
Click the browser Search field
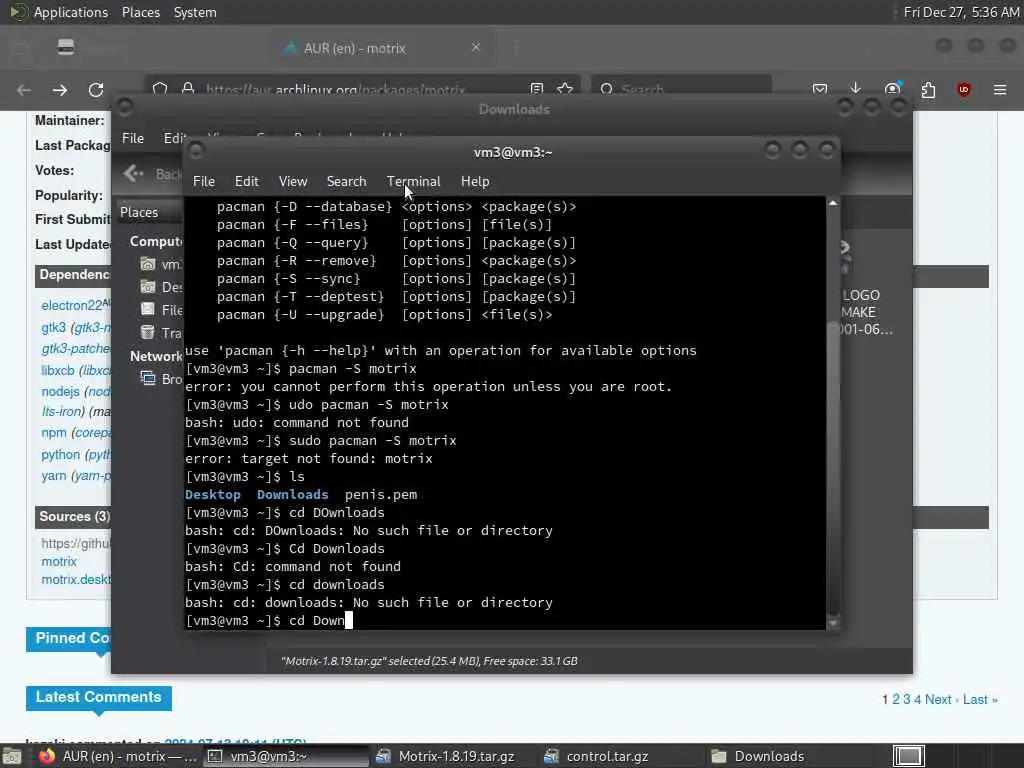(x=681, y=88)
